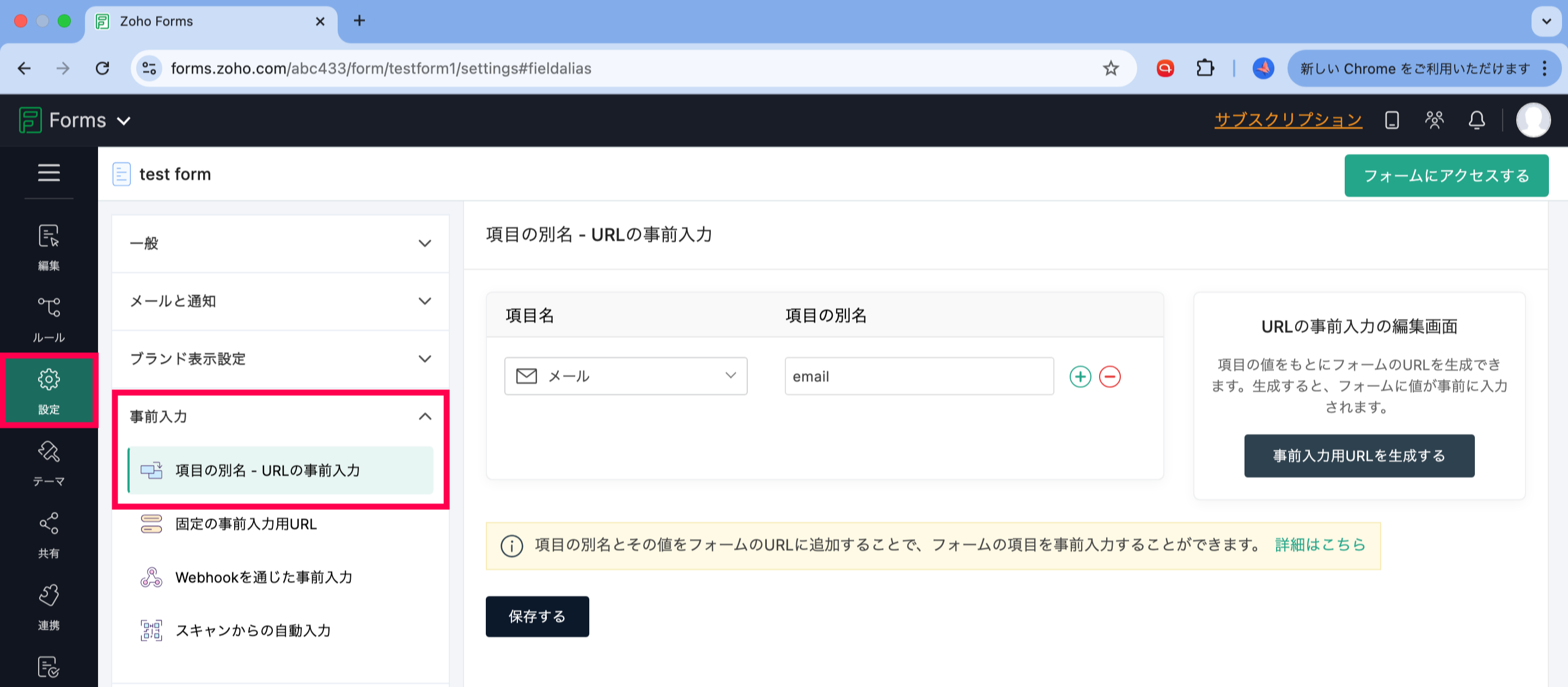Click 事前入力用URLを生成する button

[1358, 455]
